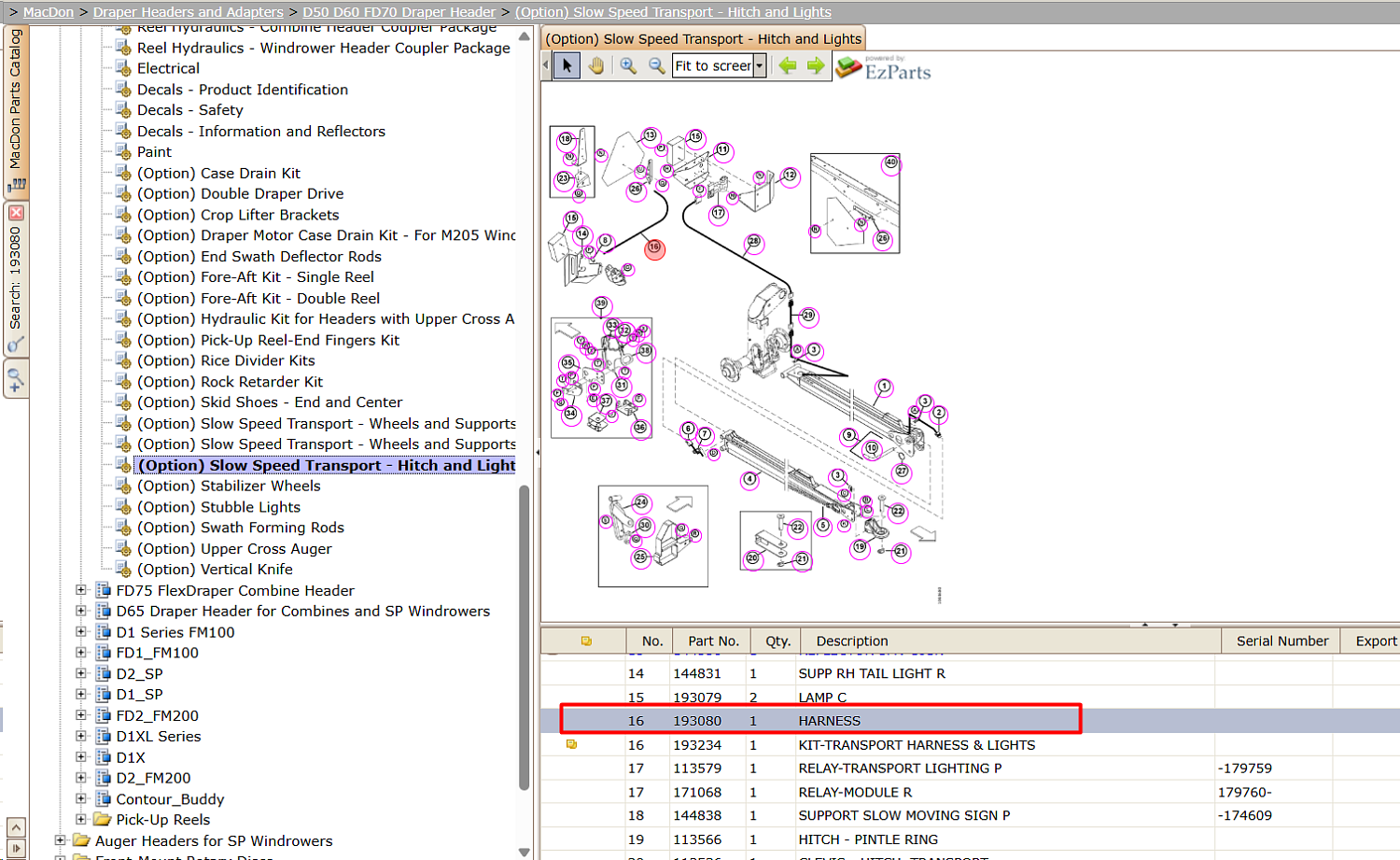Select callout 2 on the diagram
Image resolution: width=1400 pixels, height=860 pixels.
point(939,413)
